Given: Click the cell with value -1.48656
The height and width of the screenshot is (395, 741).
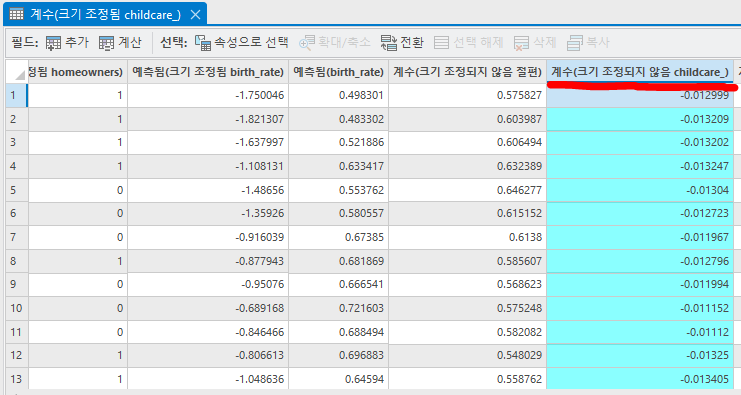Looking at the screenshot, I should pyautogui.click(x=208, y=190).
